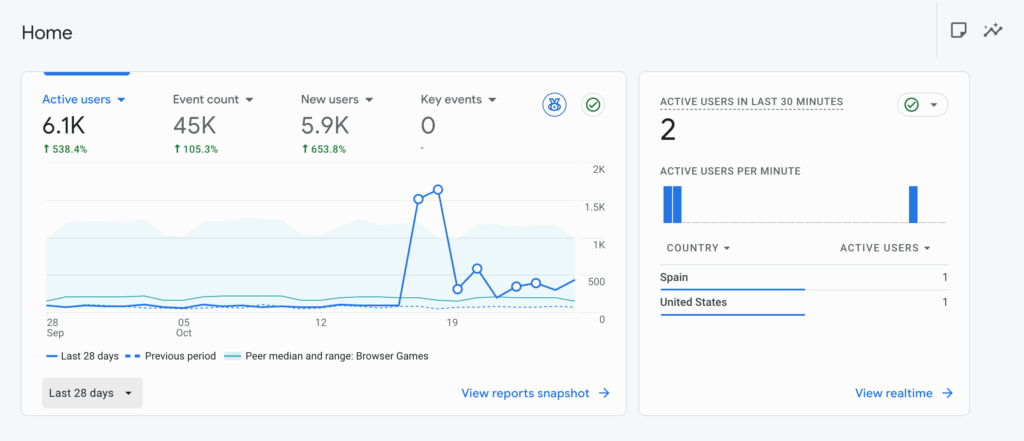Image resolution: width=1024 pixels, height=441 pixels.
Task: Click the green checkmark on the realtime card
Action: coord(911,105)
